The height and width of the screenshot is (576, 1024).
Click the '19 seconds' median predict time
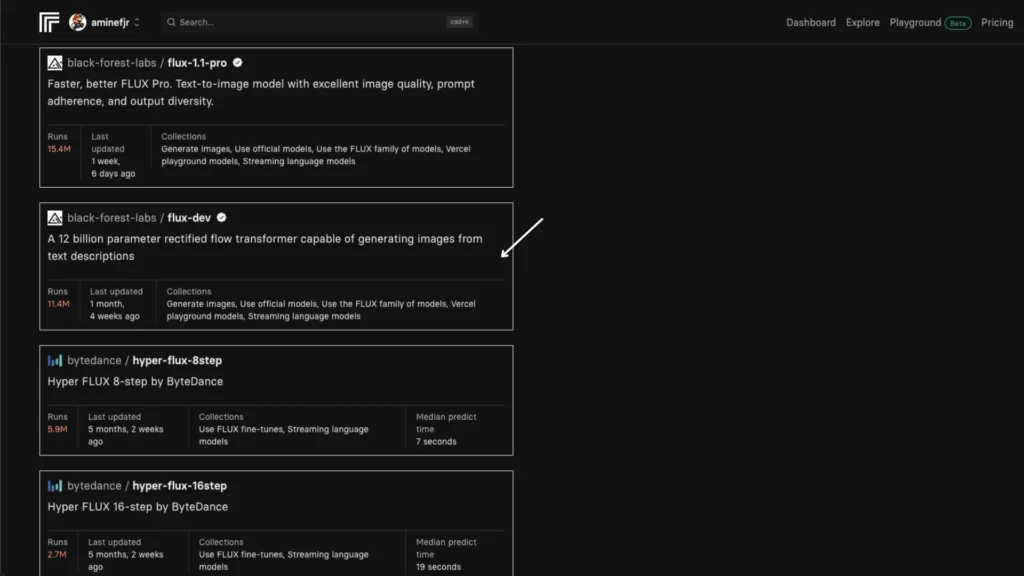point(438,567)
